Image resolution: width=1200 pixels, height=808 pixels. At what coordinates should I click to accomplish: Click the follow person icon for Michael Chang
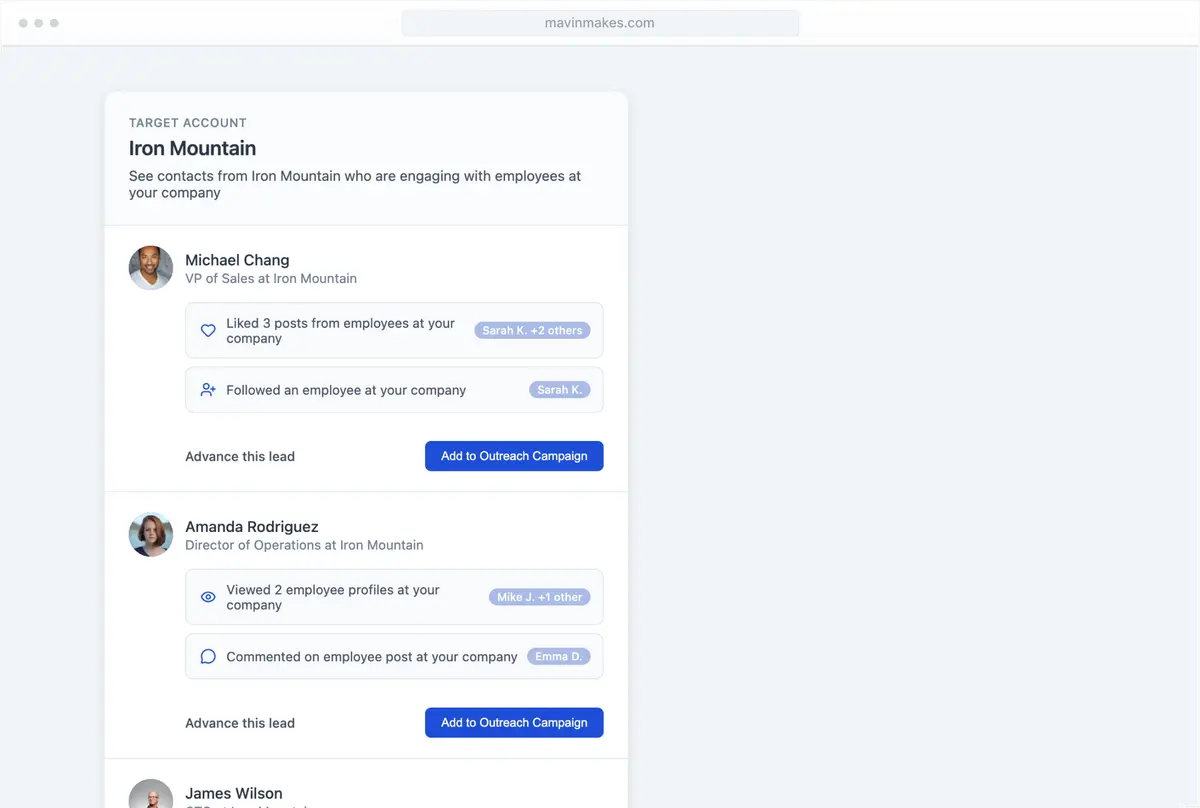click(208, 390)
